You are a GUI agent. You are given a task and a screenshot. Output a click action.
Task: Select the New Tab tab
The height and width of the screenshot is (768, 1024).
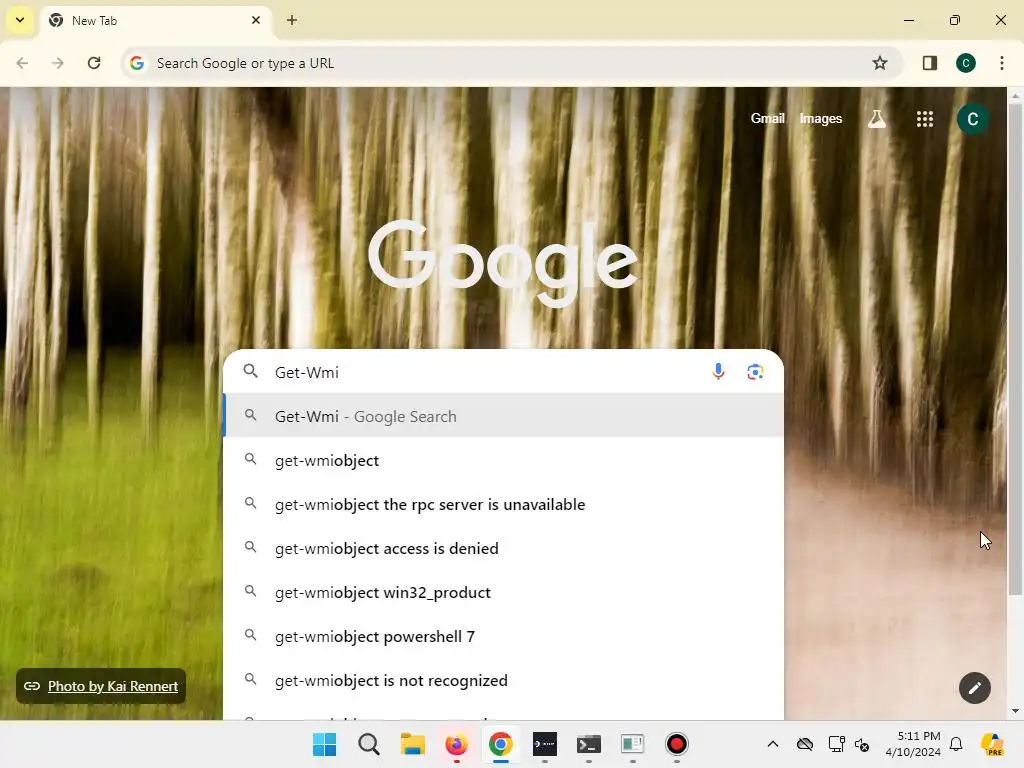tap(155, 20)
